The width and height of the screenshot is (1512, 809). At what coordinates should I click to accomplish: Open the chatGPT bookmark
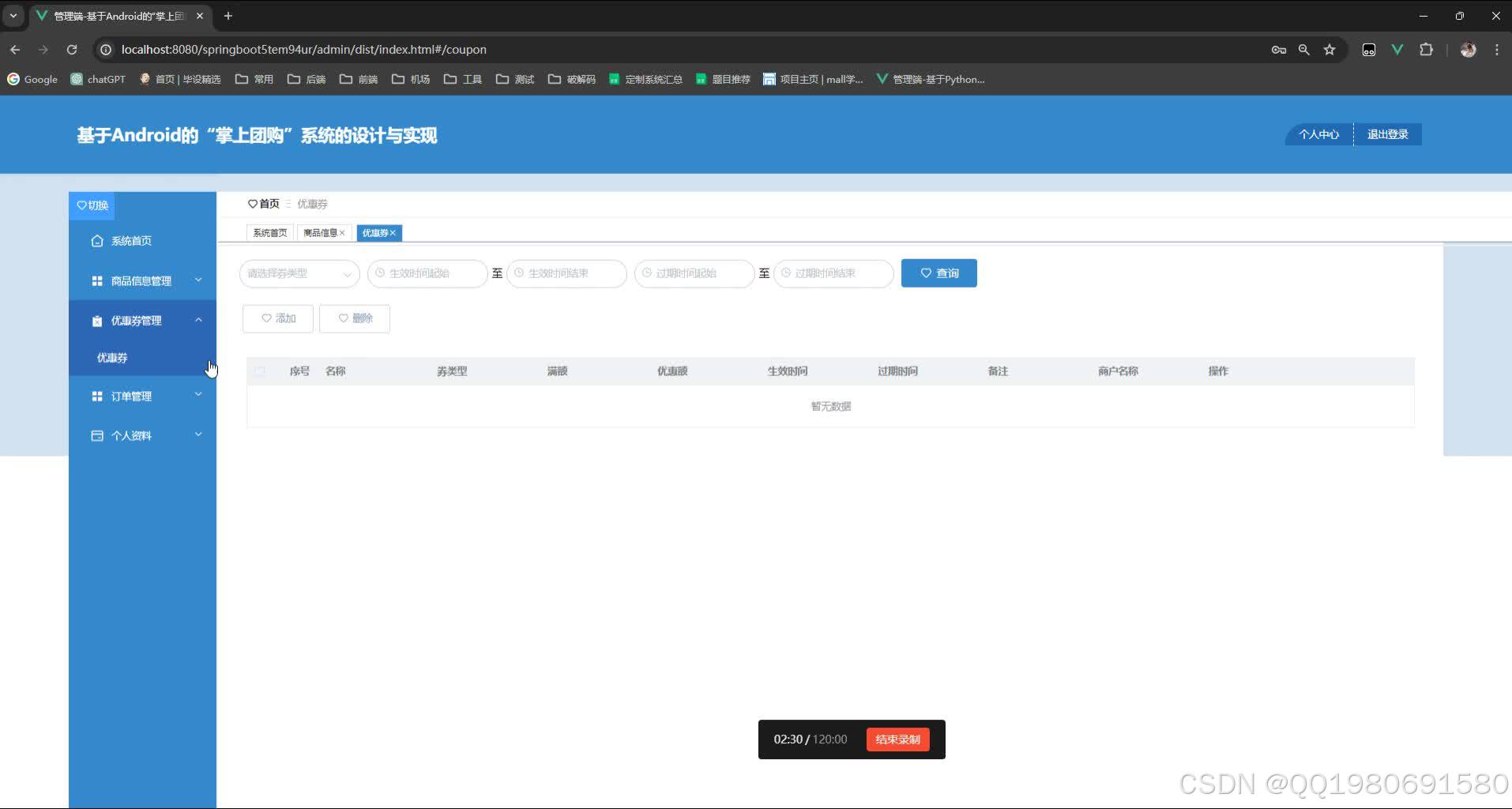click(x=98, y=79)
